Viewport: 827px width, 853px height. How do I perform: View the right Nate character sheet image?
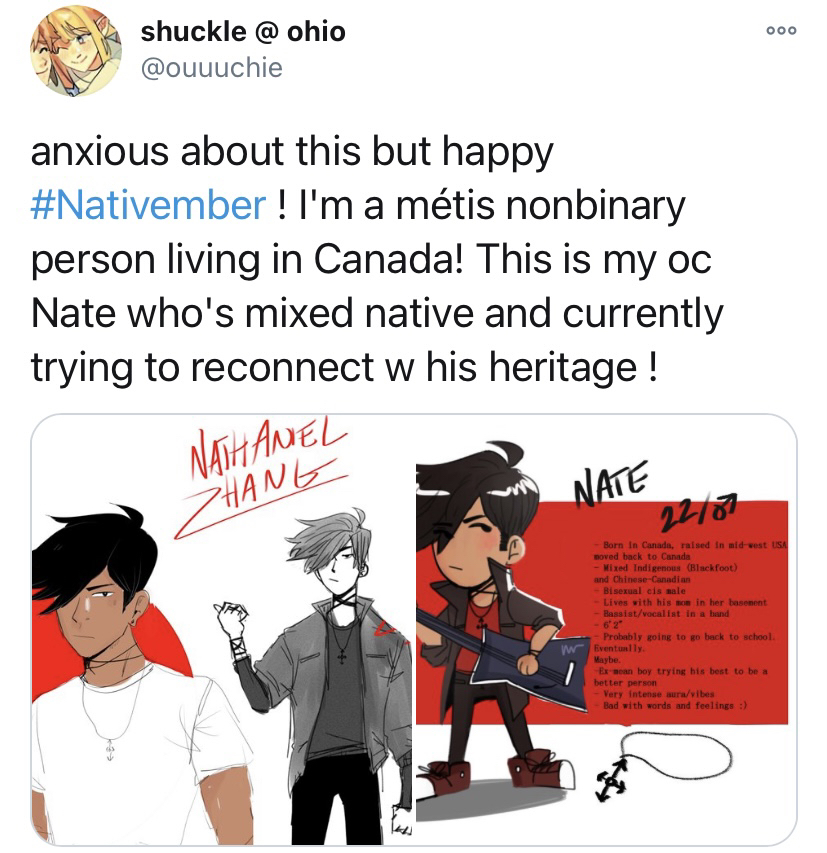(x=606, y=630)
